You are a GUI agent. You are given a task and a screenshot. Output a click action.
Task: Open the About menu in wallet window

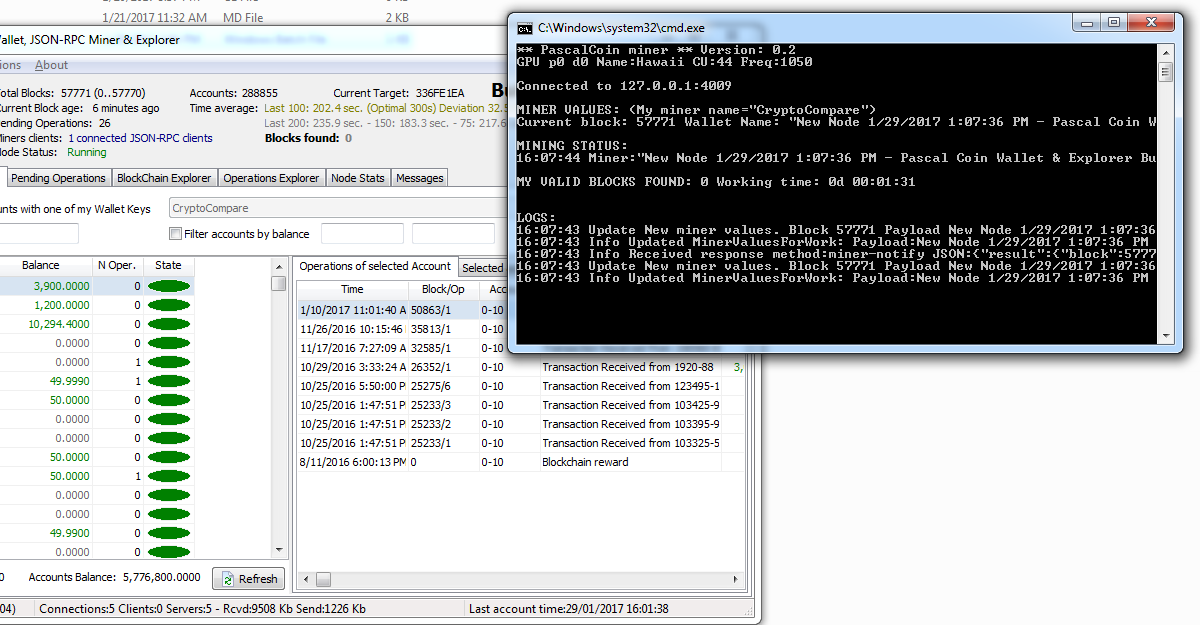coord(52,65)
